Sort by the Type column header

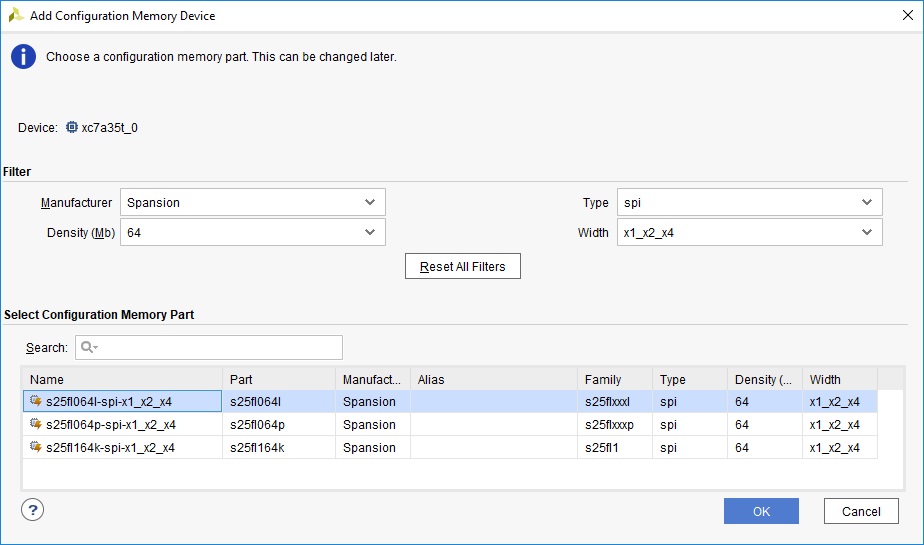click(690, 379)
